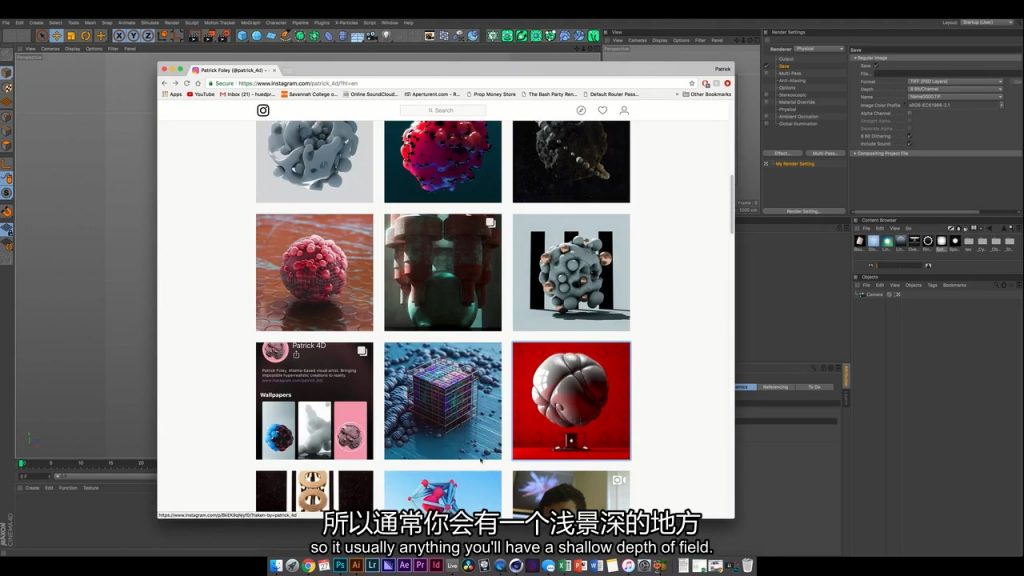Open the Tags menu in Objects panel
This screenshot has width=1024, height=576.
[933, 285]
